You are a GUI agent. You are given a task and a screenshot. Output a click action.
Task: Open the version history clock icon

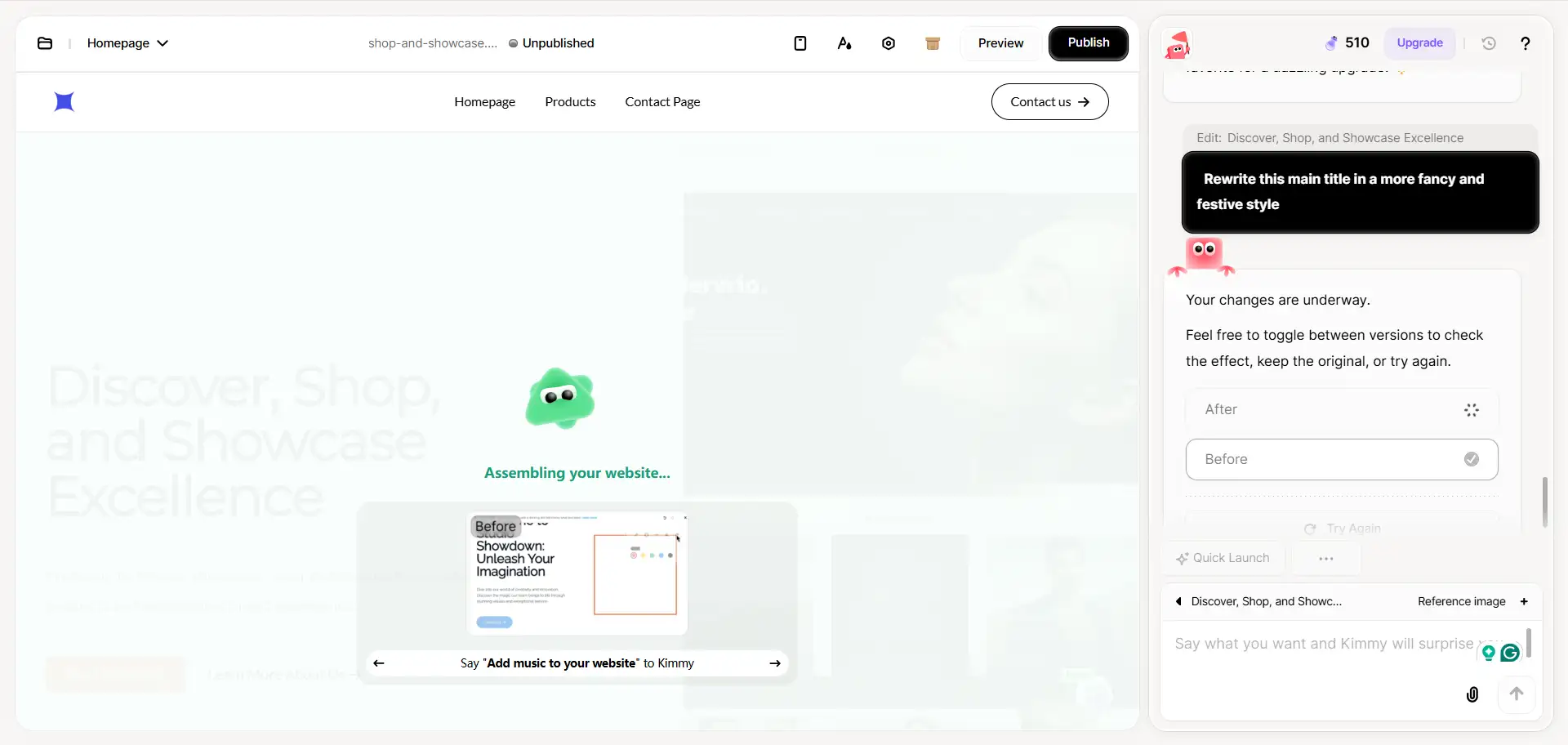1489,43
